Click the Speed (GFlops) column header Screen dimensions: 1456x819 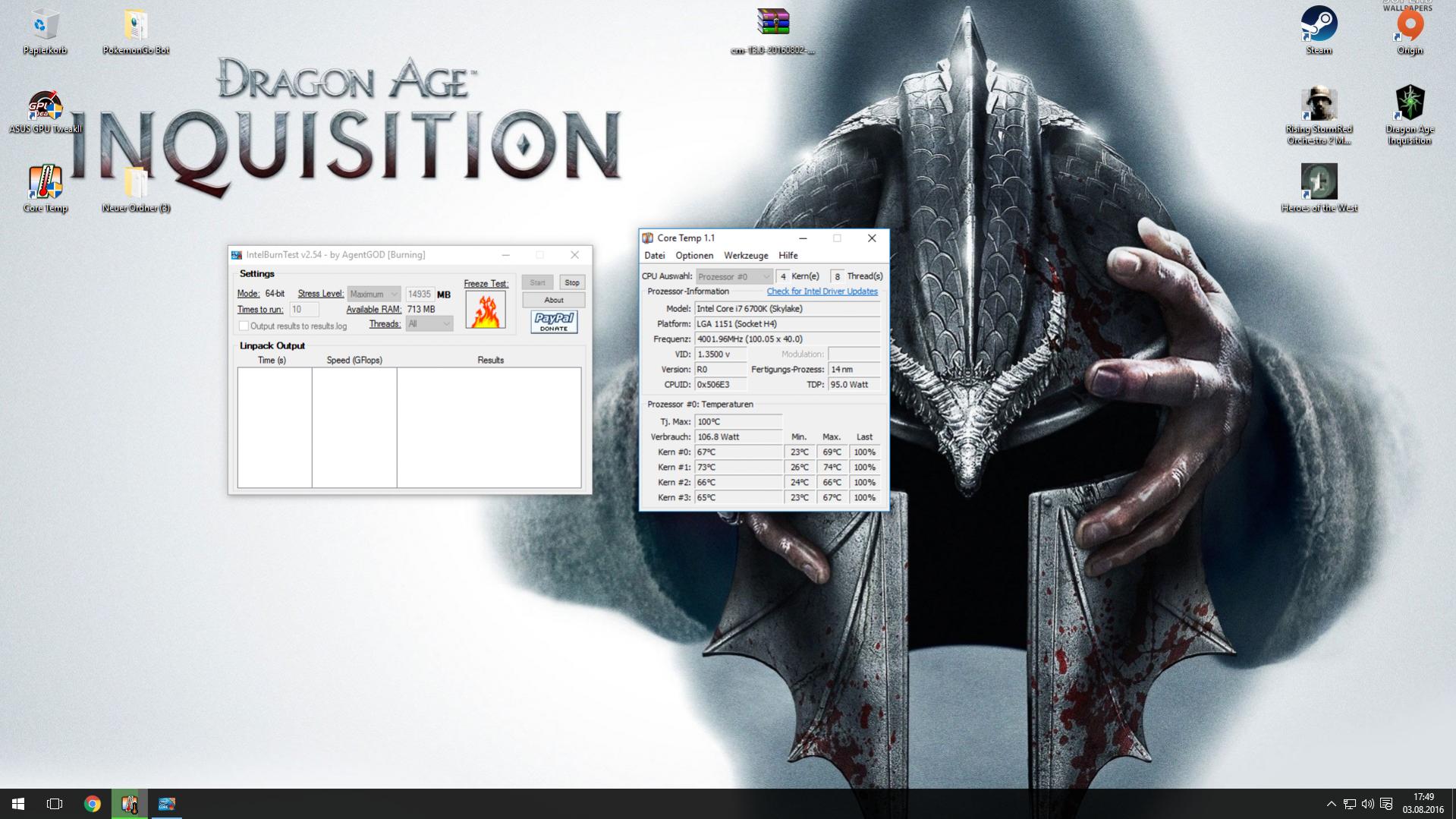(x=354, y=361)
